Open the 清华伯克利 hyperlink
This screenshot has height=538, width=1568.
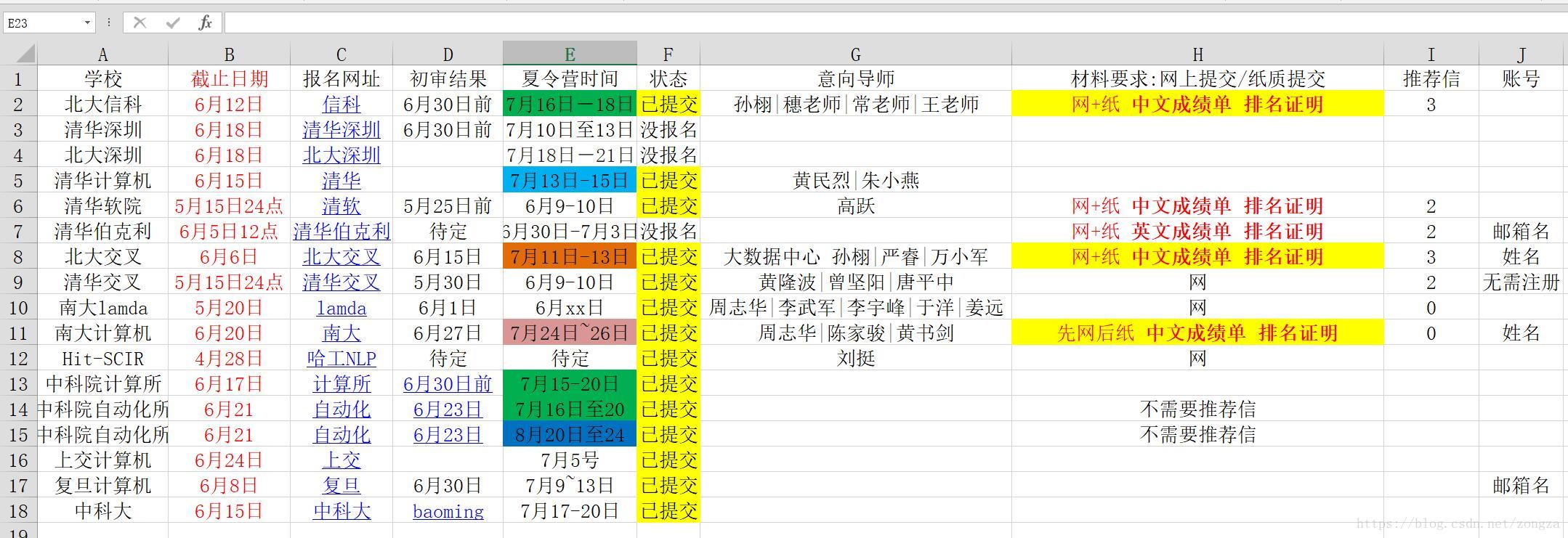(342, 232)
